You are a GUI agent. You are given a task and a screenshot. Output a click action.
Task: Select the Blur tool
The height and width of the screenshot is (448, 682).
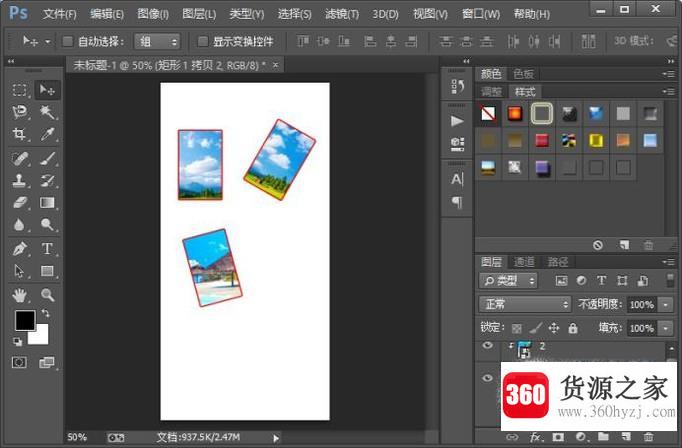pos(19,225)
